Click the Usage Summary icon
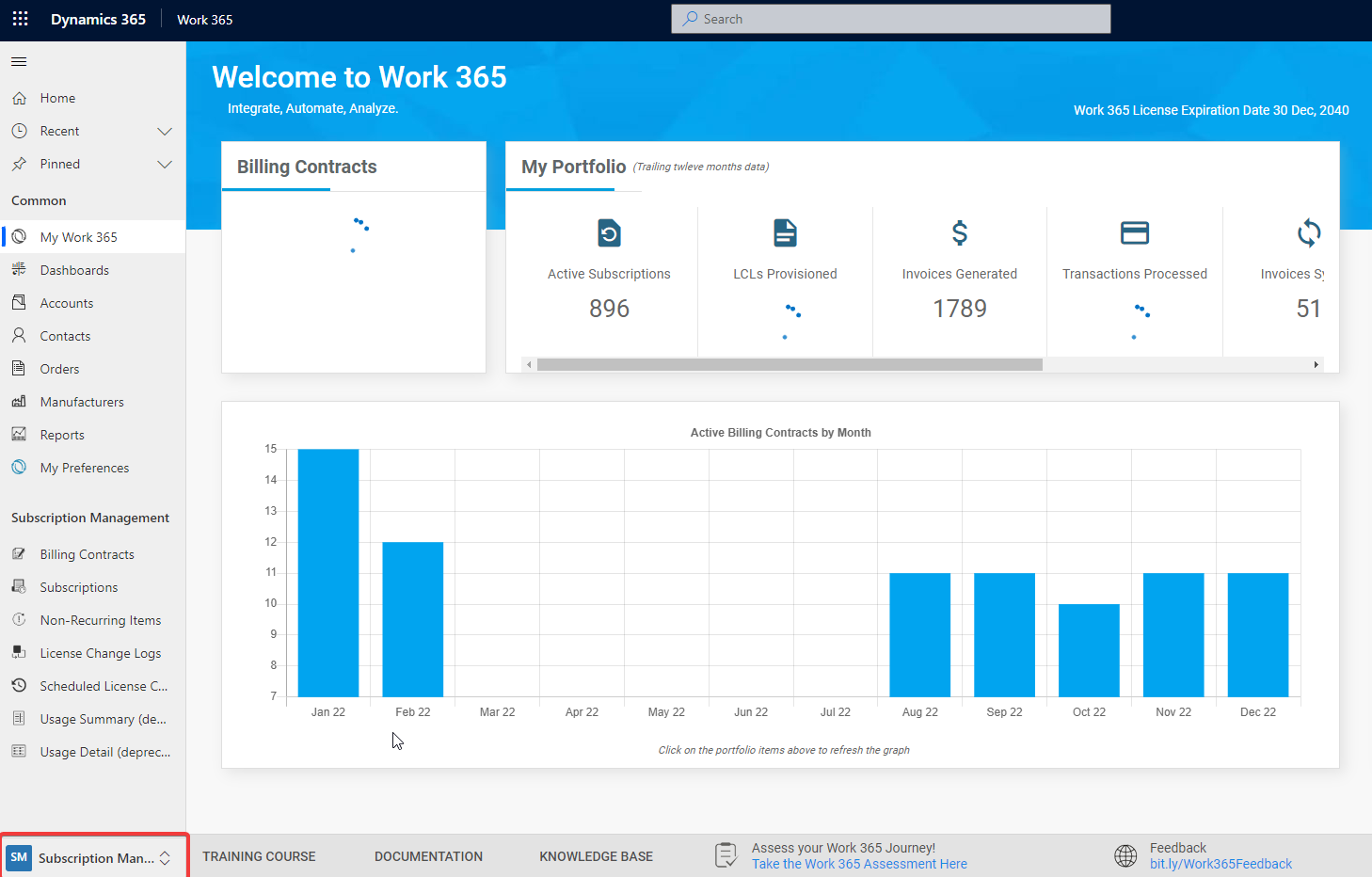The height and width of the screenshot is (877, 1372). coord(19,719)
